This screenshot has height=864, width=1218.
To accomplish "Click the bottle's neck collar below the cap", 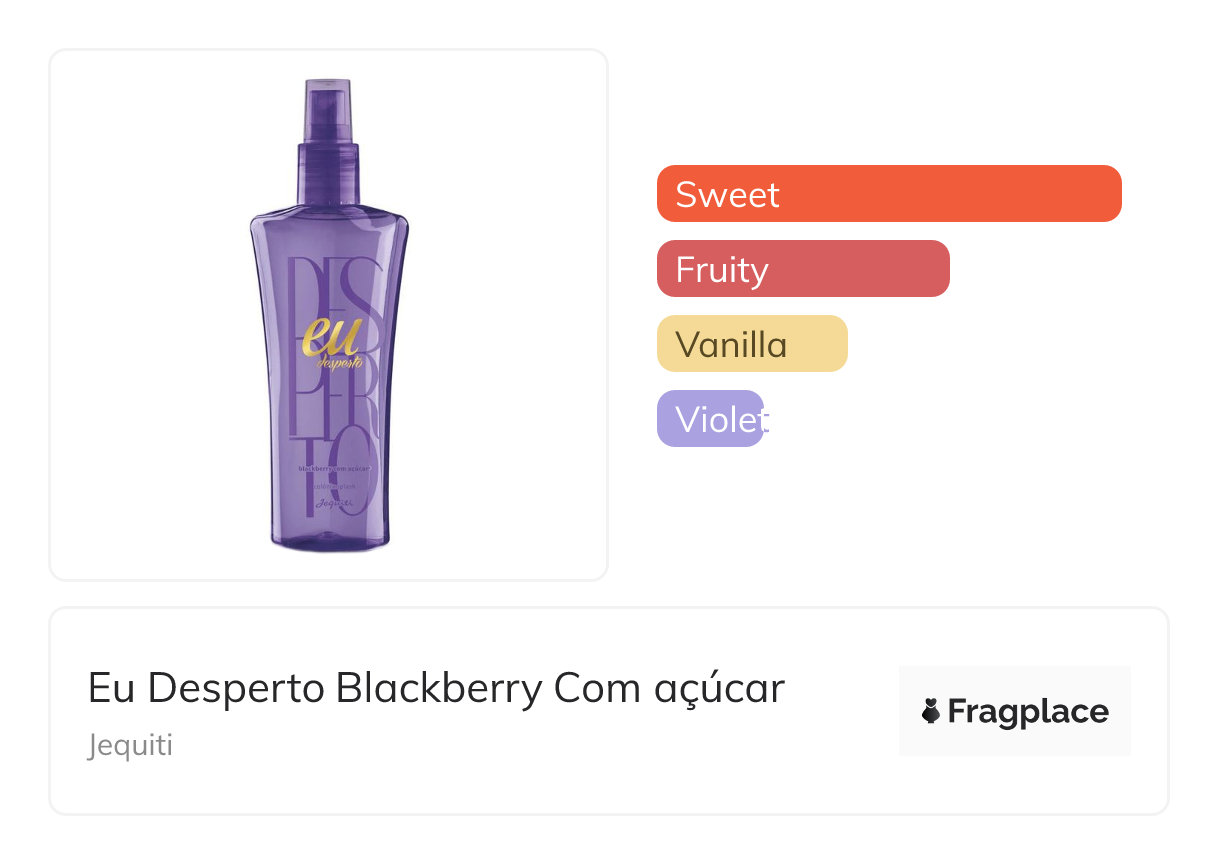I will click(x=327, y=177).
